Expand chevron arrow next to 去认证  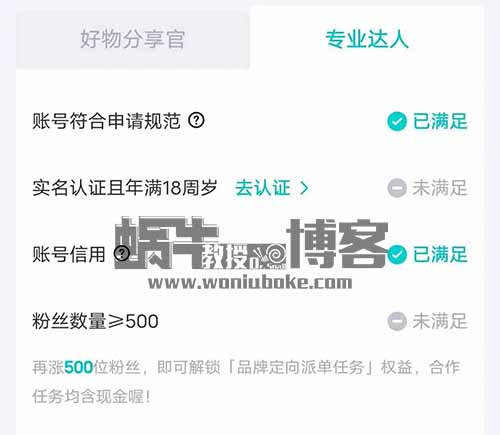304,188
